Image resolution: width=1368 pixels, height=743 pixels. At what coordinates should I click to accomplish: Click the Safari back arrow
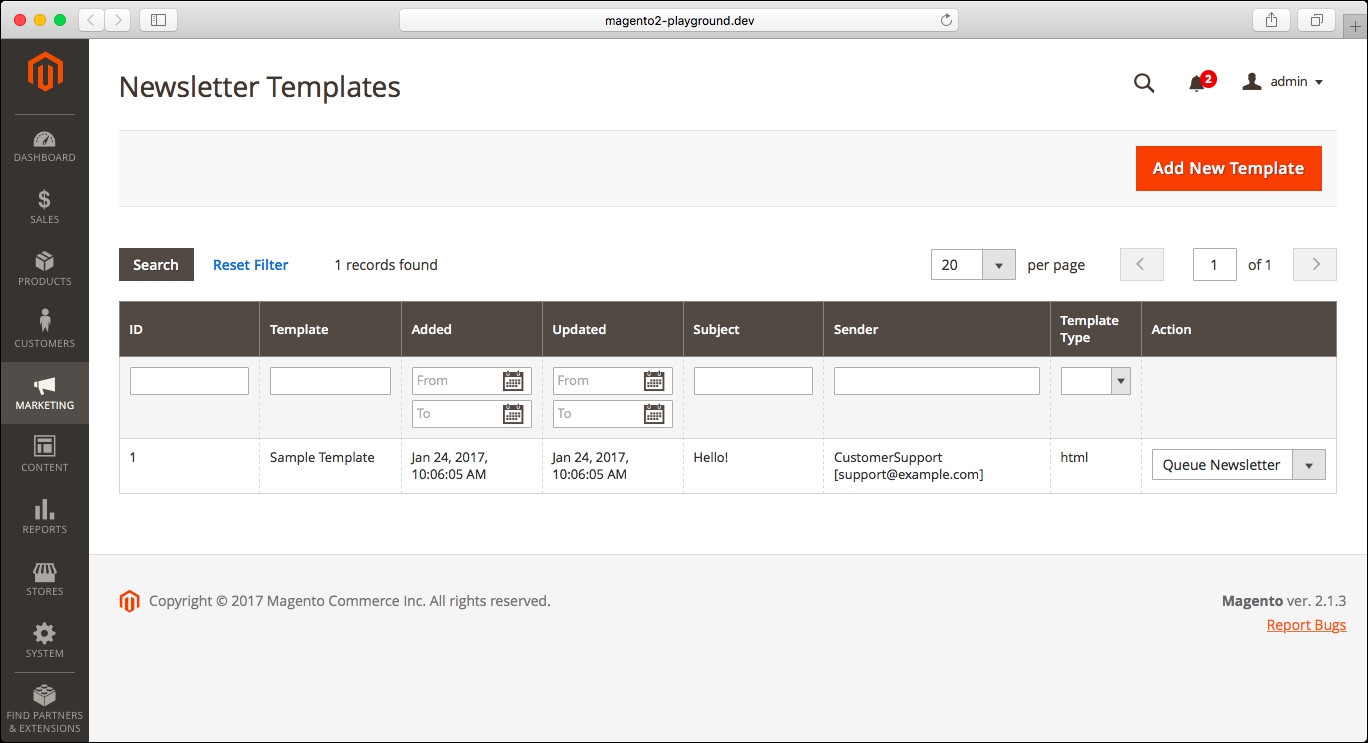click(91, 20)
